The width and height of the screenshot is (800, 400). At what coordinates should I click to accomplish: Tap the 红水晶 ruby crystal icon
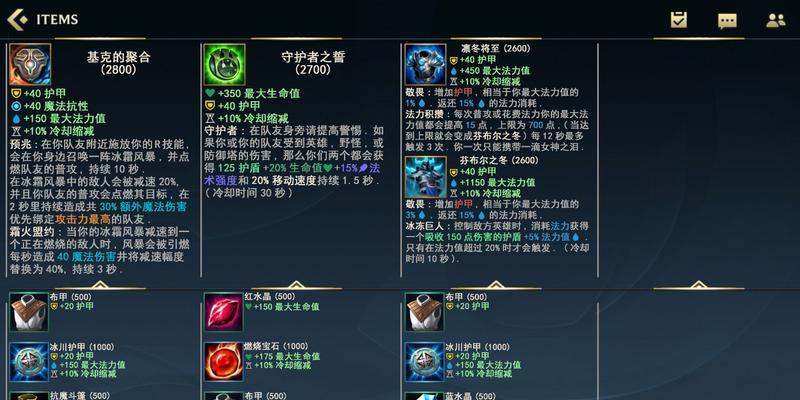point(223,312)
